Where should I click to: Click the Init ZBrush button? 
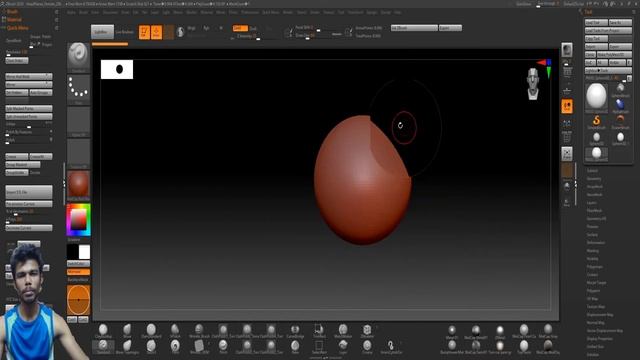click(x=414, y=28)
